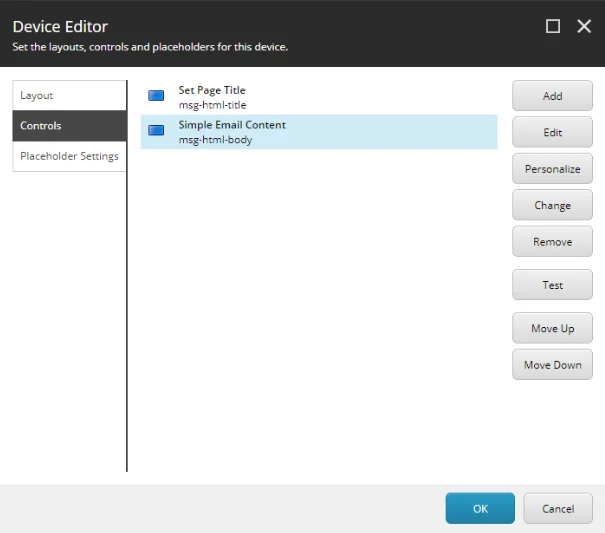
Task: Click the Change button
Action: pos(552,205)
